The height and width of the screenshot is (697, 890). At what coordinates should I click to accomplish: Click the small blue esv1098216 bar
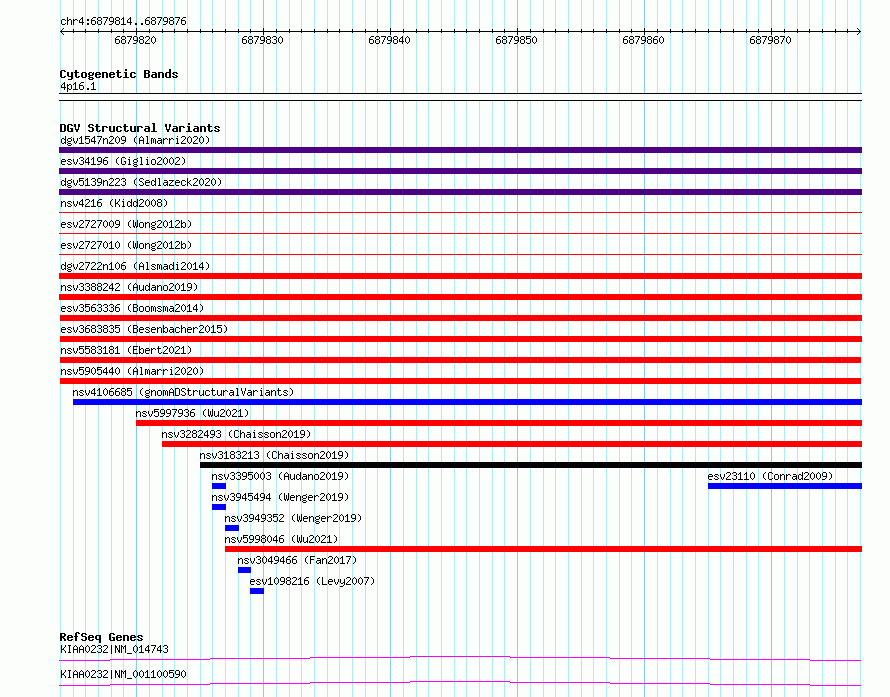click(257, 591)
